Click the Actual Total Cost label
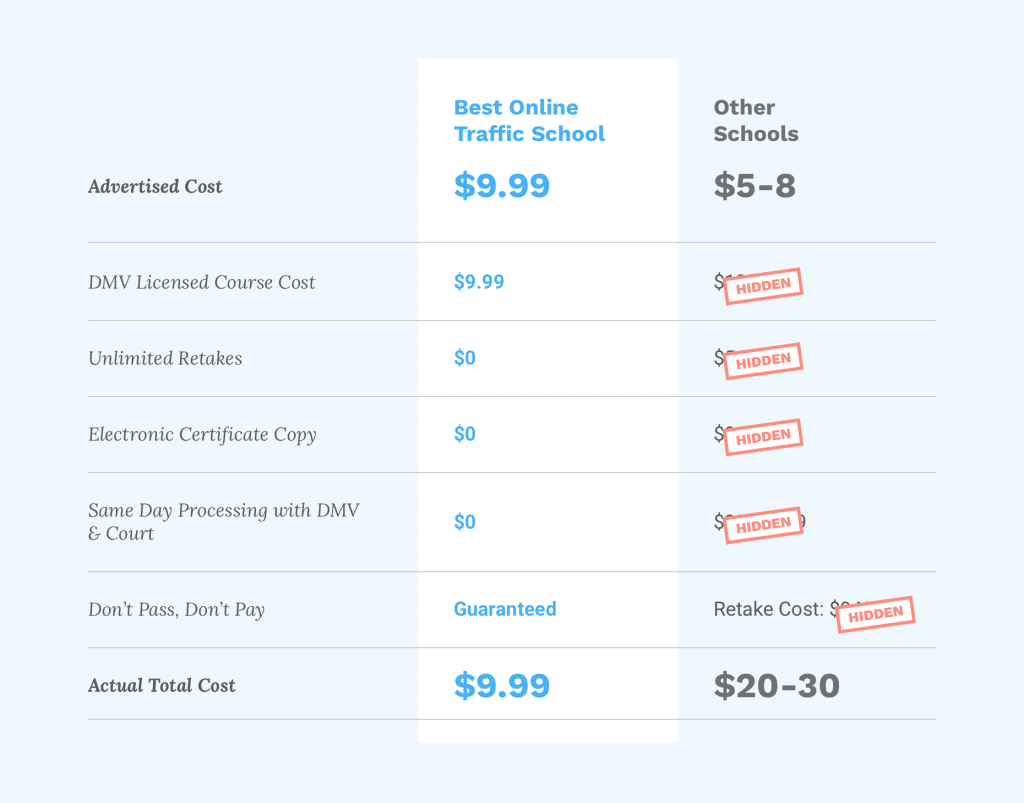 click(x=162, y=685)
